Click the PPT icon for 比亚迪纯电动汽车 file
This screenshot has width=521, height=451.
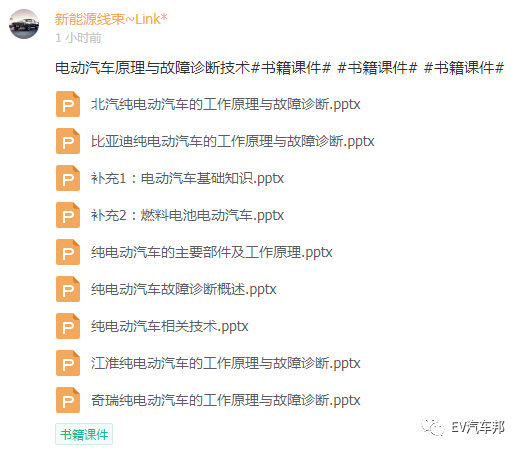pyautogui.click(x=68, y=141)
